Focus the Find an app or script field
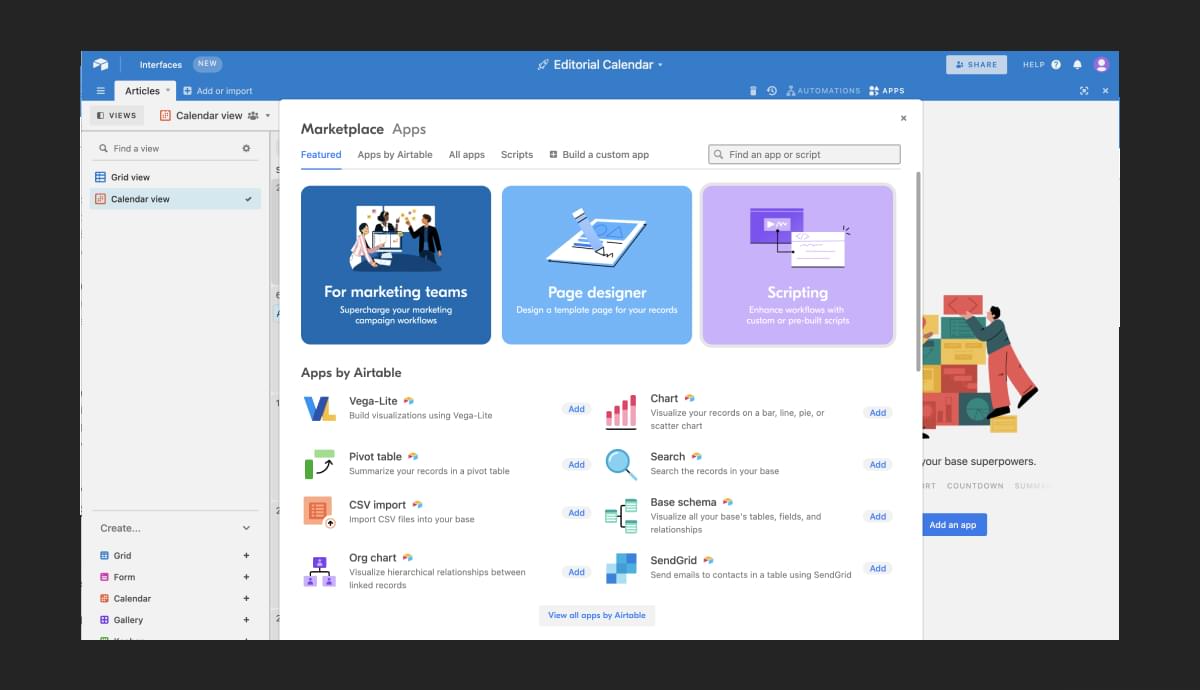The width and height of the screenshot is (1200, 690). tap(804, 155)
